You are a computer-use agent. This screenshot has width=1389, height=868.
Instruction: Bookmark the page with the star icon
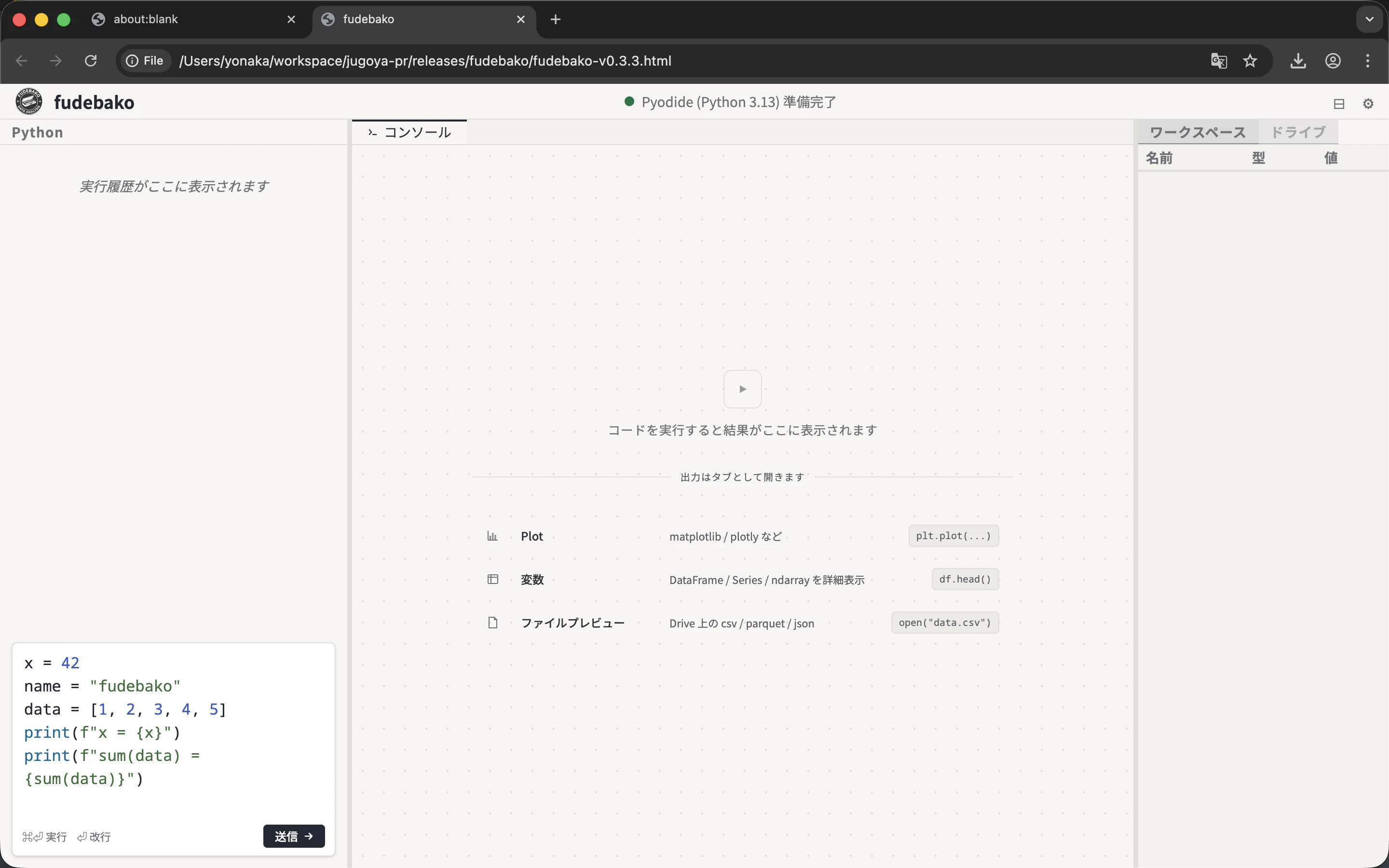(1251, 61)
